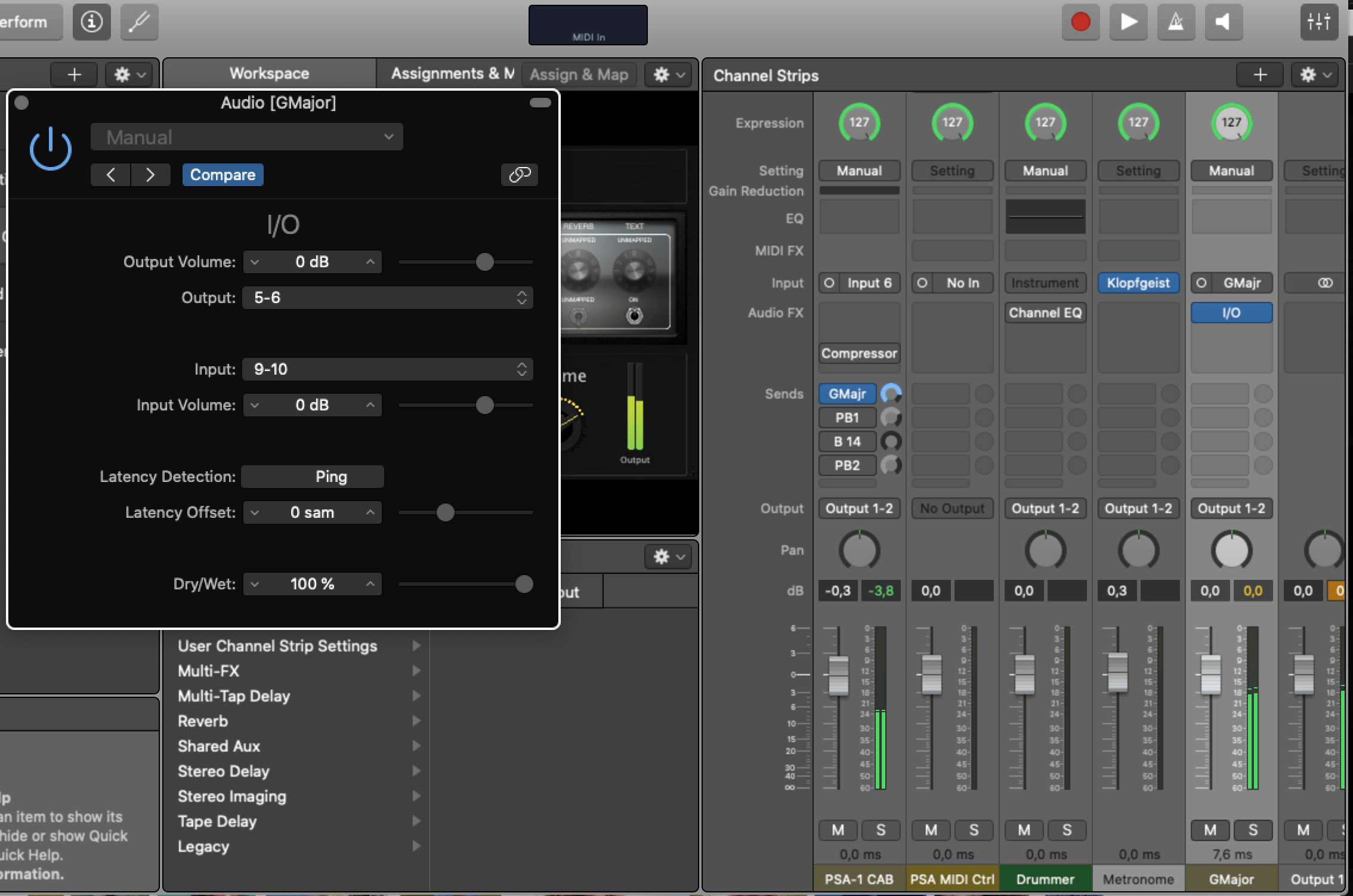1353x896 pixels.
Task: Click the link icon in the I/O plugin window
Action: (x=518, y=174)
